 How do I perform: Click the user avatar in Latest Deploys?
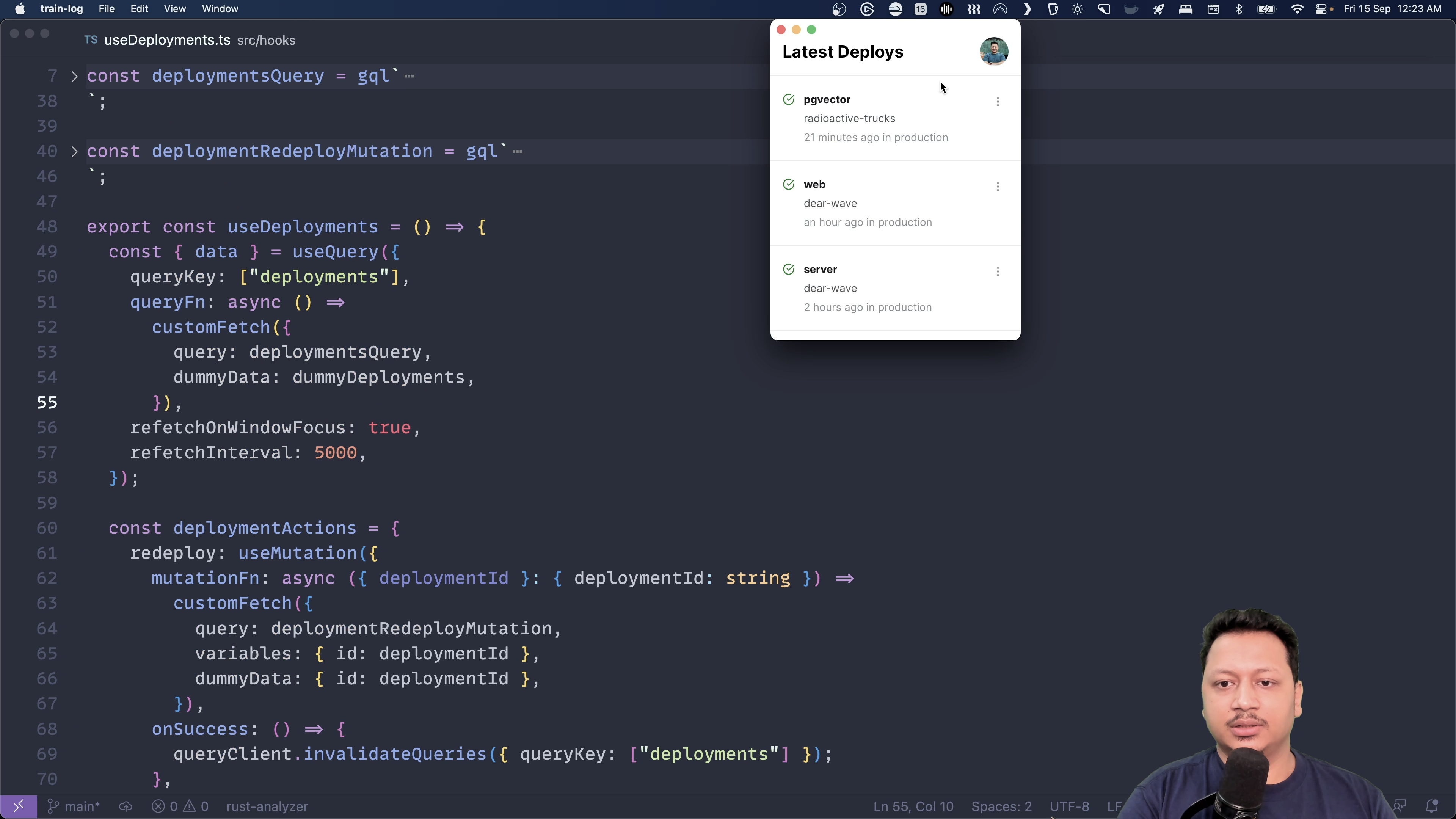point(993,52)
